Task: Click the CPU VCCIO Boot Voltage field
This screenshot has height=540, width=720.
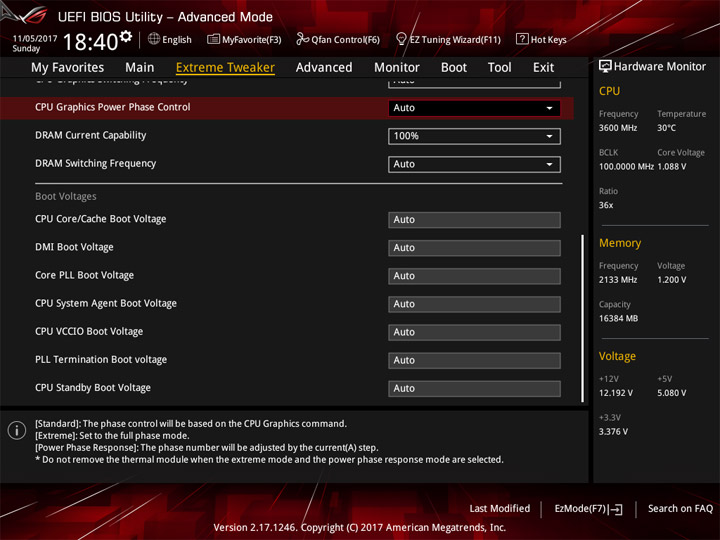Action: point(474,332)
